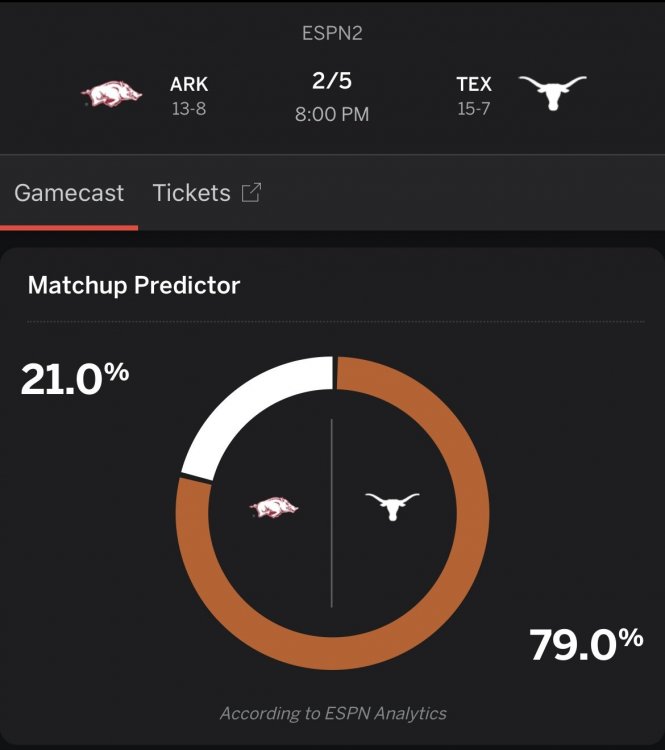Tap the 79.0% win probability figure
Screen dimensions: 665x750
[x=586, y=644]
